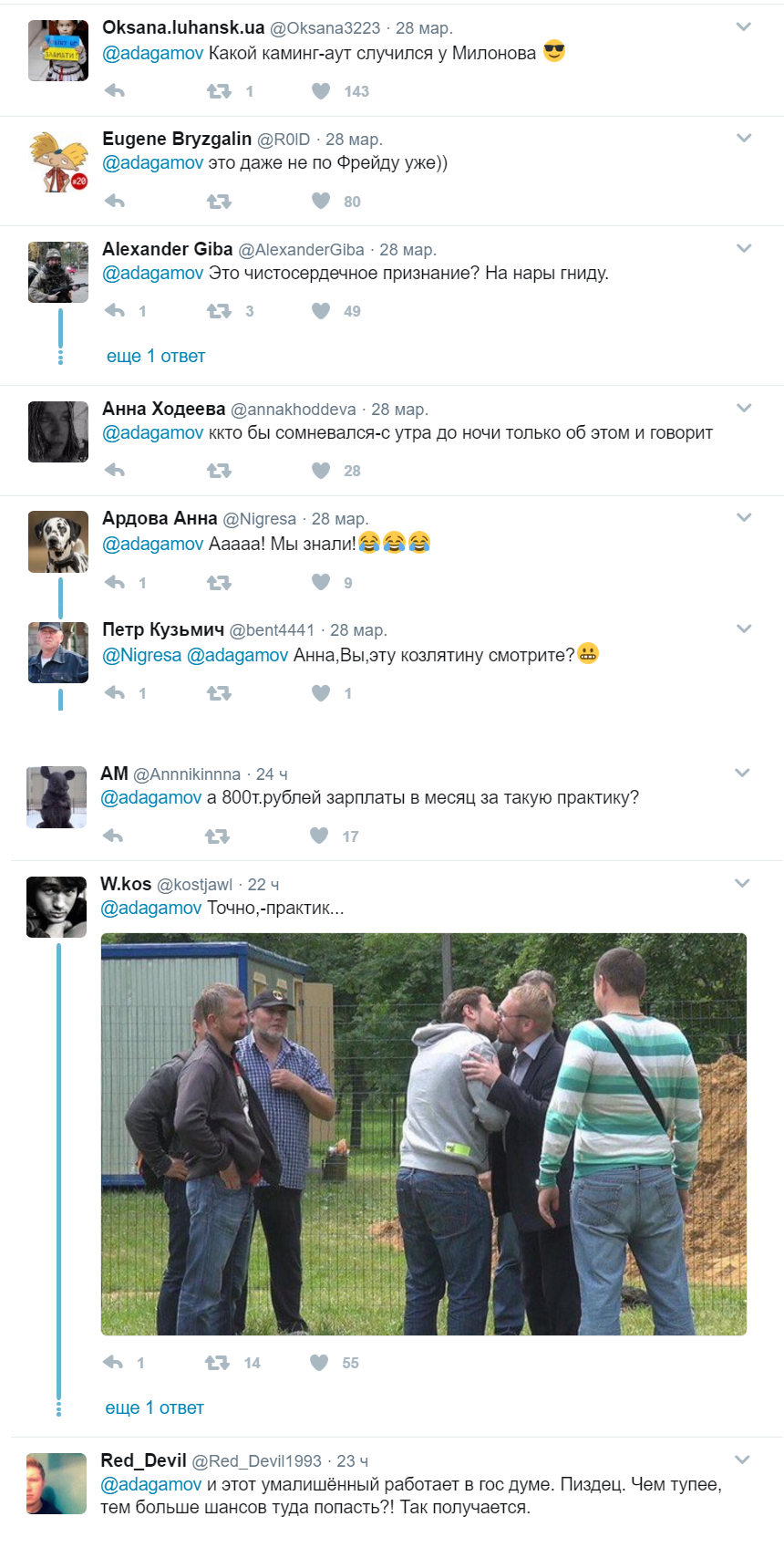Reply to Ардова Анна's tweet
784x1558 pixels.
pos(115,582)
